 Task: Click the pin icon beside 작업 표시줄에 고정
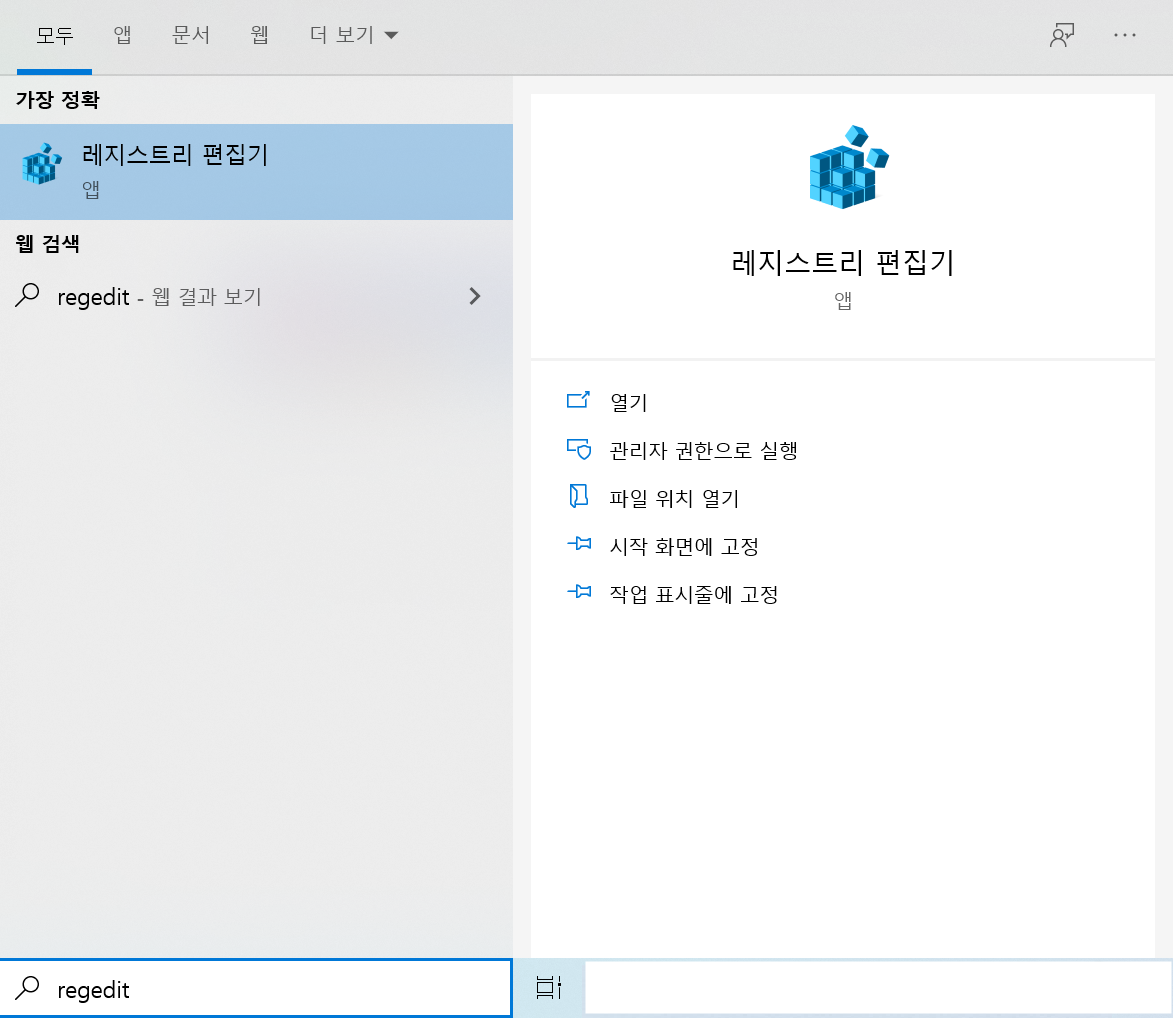[579, 592]
